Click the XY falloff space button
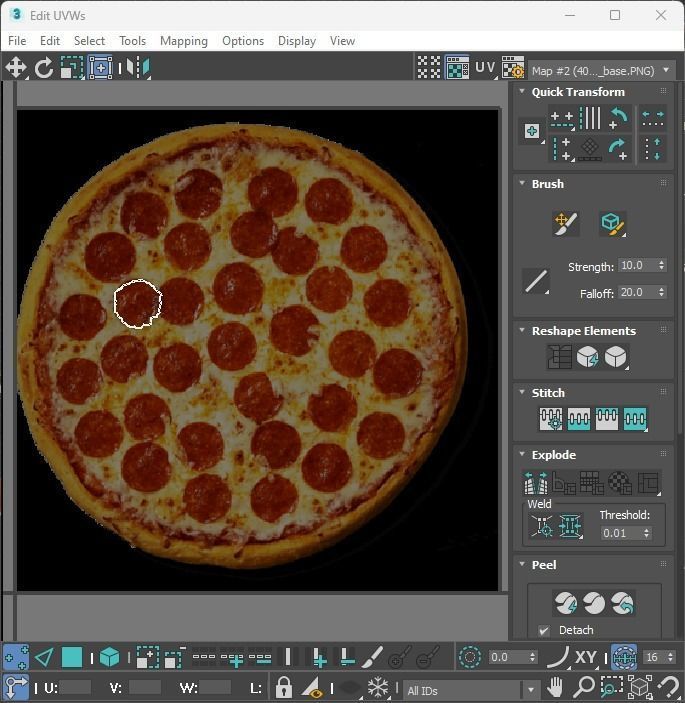Viewport: 685px width, 703px height. pyautogui.click(x=585, y=657)
